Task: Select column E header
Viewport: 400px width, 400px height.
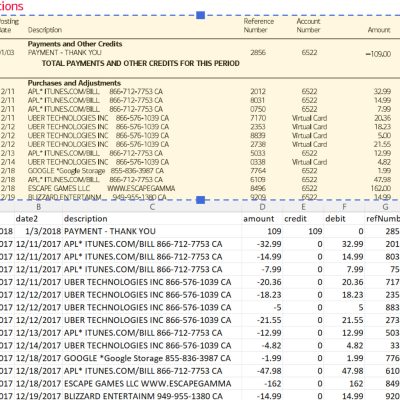Action: 303,207
